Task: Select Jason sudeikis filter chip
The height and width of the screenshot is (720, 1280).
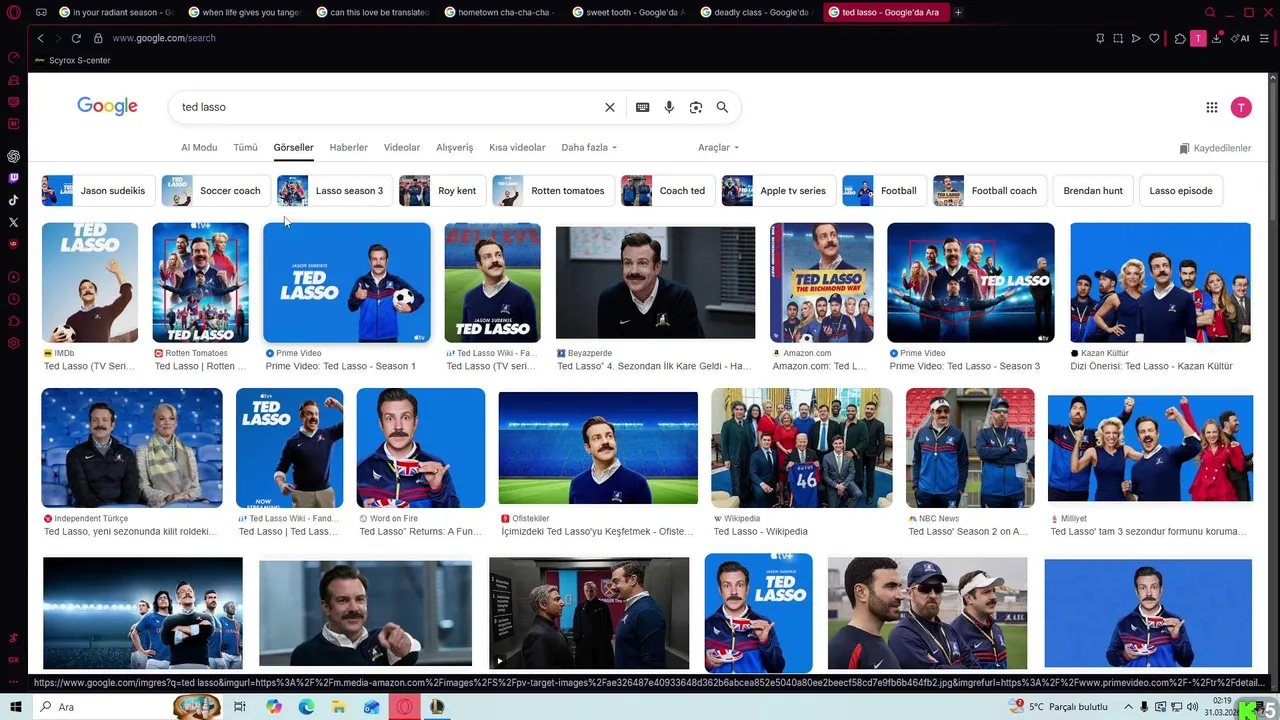Action: (97, 191)
